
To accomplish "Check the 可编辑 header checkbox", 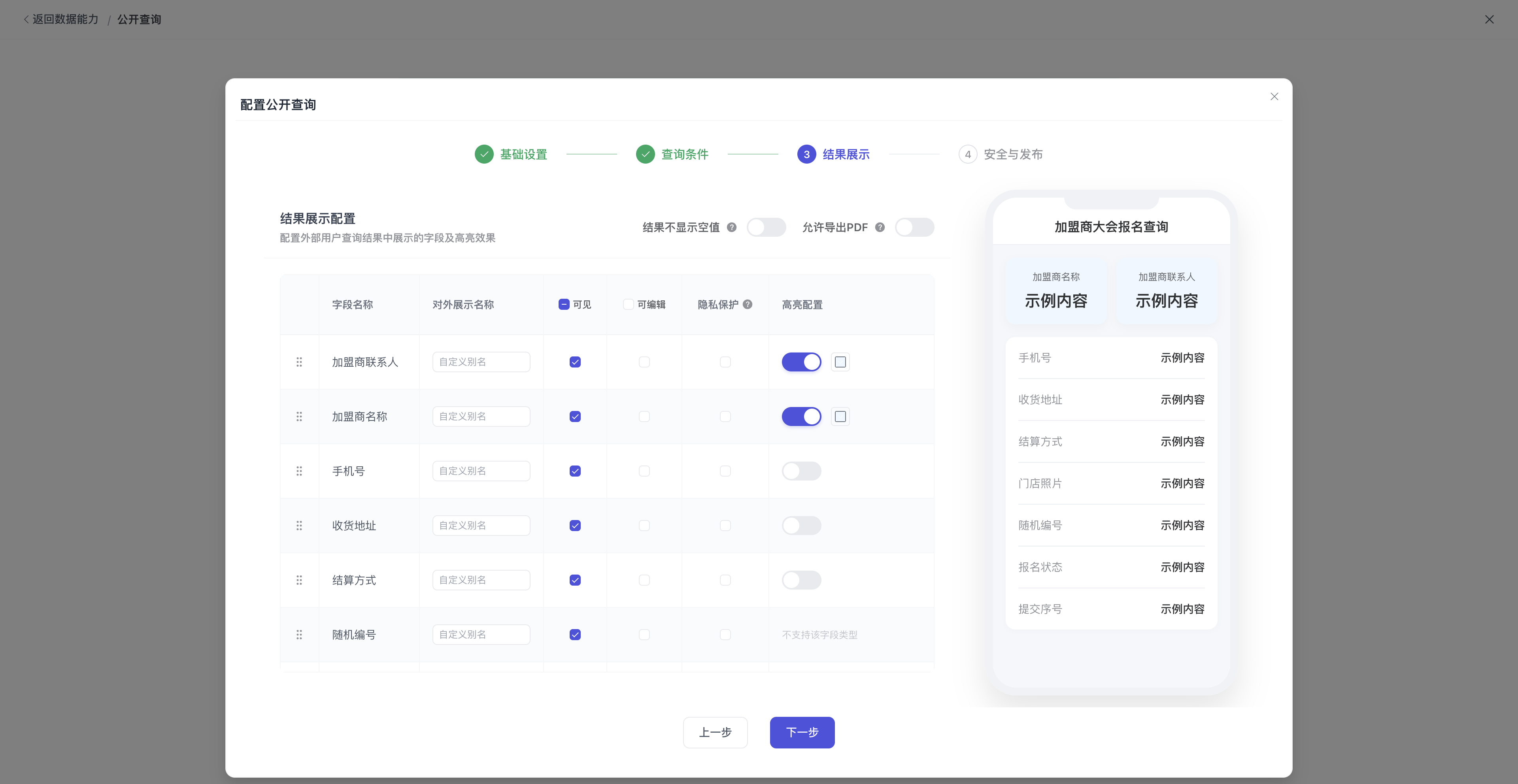I will pyautogui.click(x=628, y=305).
